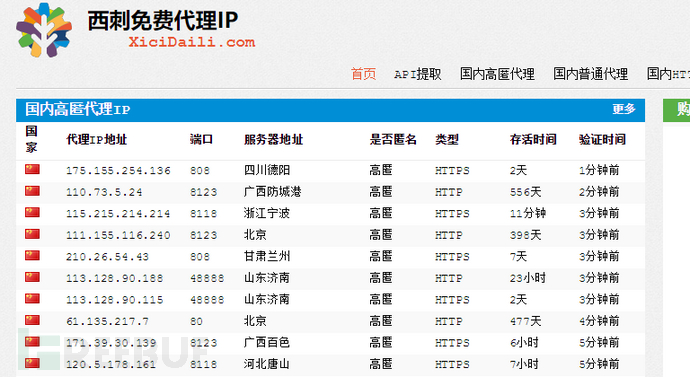Click China flag in 171.39.30.139 row
690x377 pixels.
pyautogui.click(x=32, y=341)
